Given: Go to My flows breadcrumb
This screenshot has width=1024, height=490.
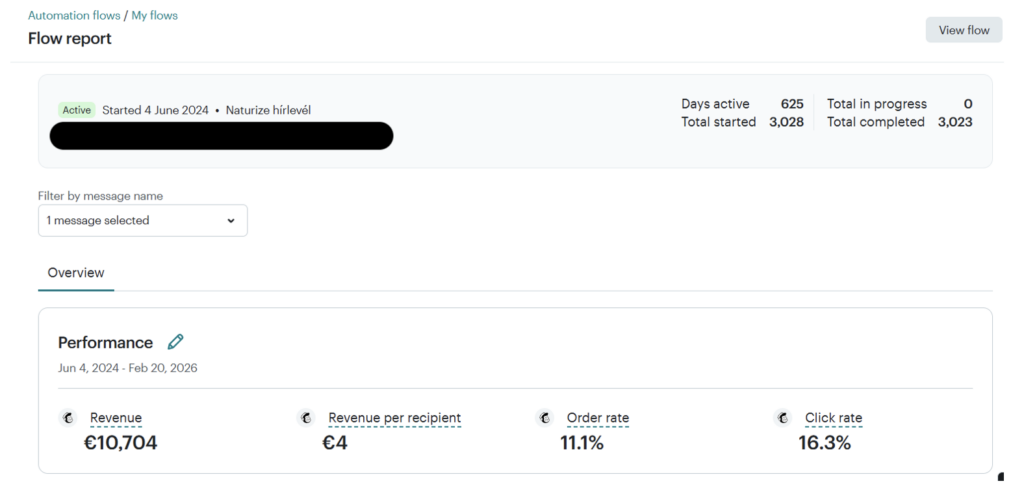Looking at the screenshot, I should pyautogui.click(x=155, y=16).
